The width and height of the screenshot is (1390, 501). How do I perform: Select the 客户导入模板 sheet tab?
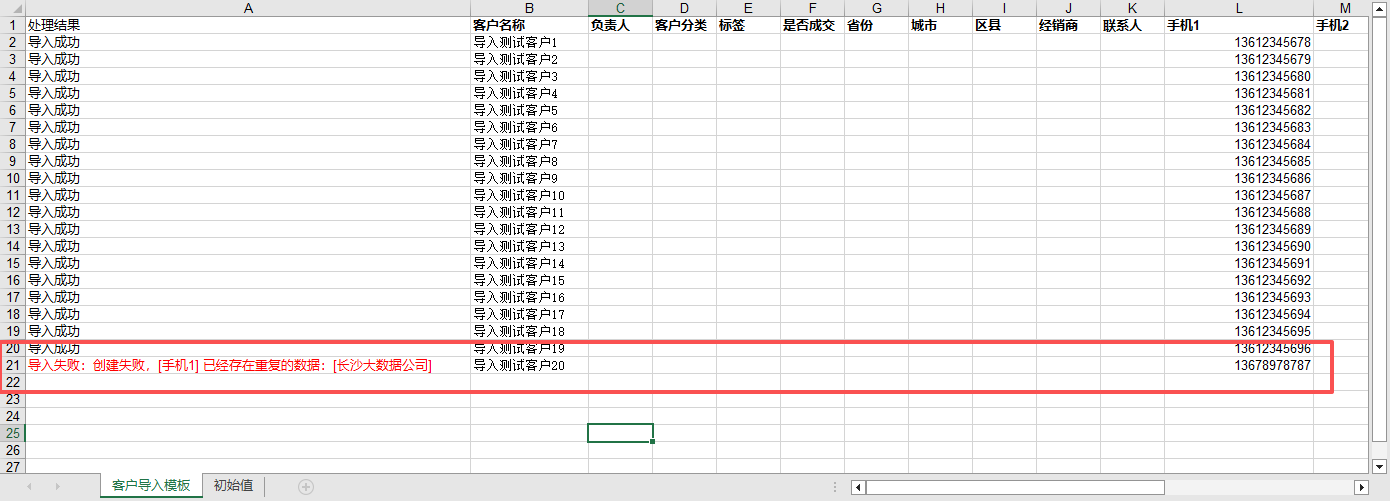coord(150,486)
